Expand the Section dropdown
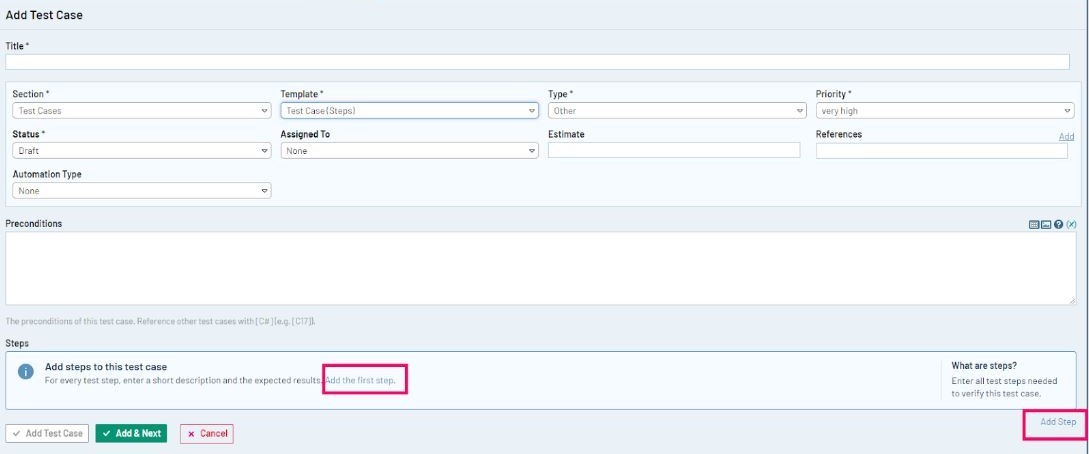Viewport: 1089px width, 454px height. click(141, 111)
